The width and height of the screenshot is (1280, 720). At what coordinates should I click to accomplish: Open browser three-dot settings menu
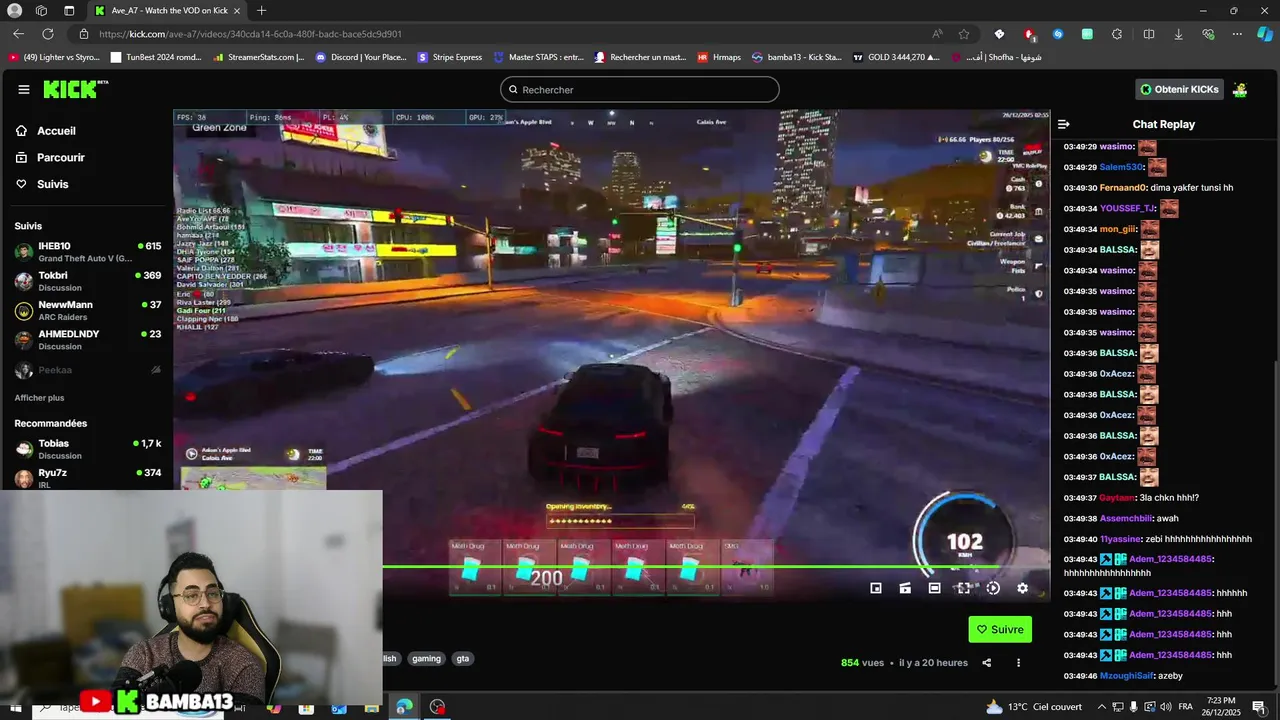coord(1237,34)
